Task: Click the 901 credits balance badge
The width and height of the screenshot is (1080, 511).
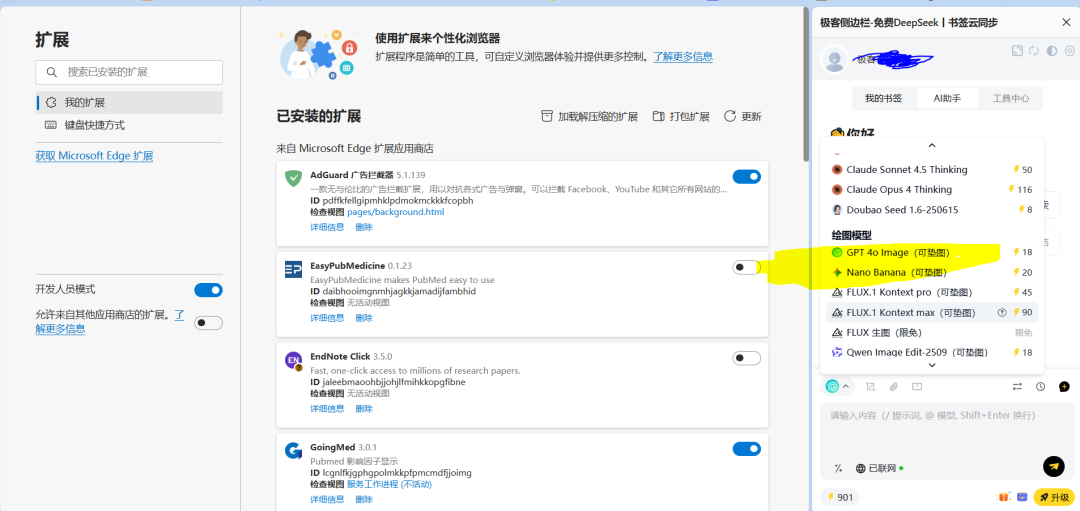Action: (840, 497)
